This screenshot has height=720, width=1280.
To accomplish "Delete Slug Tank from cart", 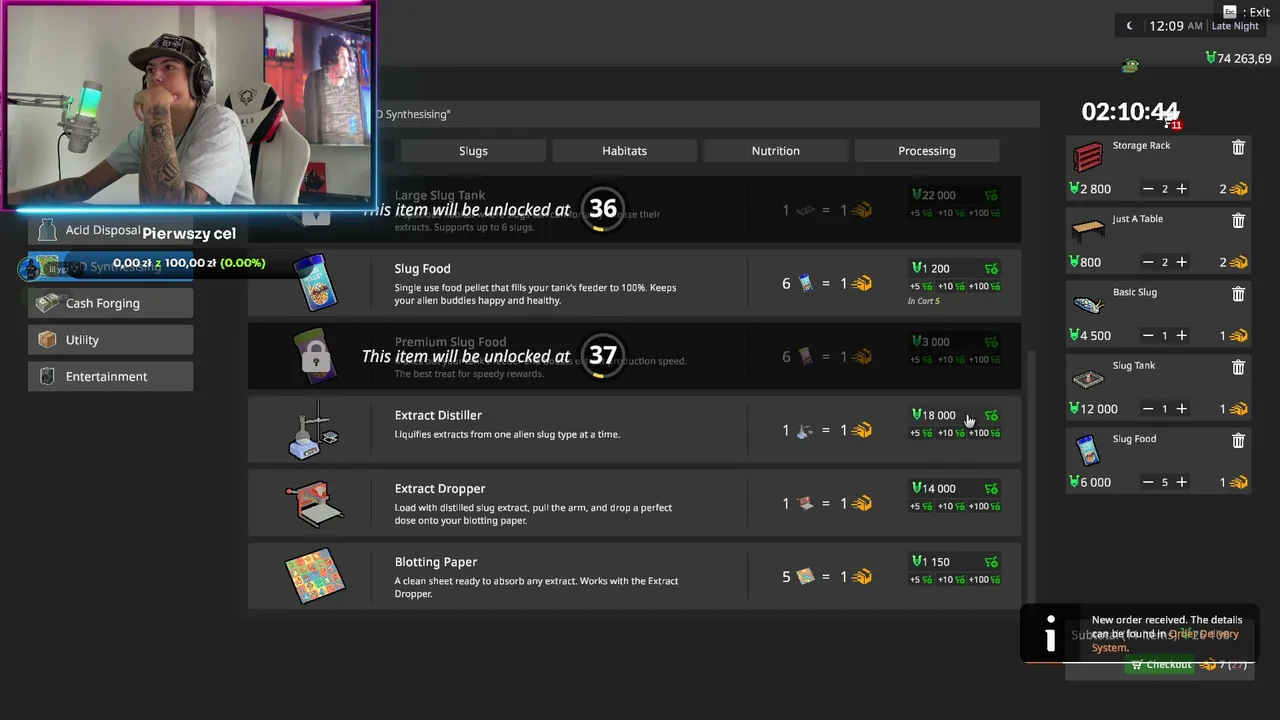I will point(1238,367).
